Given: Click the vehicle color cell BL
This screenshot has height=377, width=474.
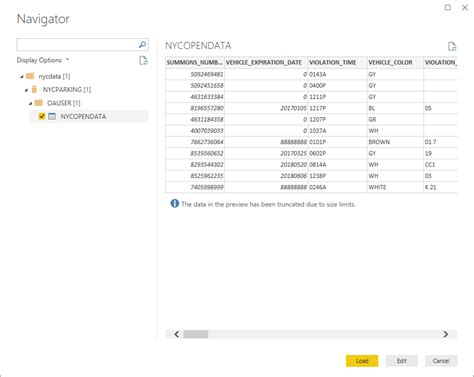Looking at the screenshot, I should pyautogui.click(x=395, y=108).
